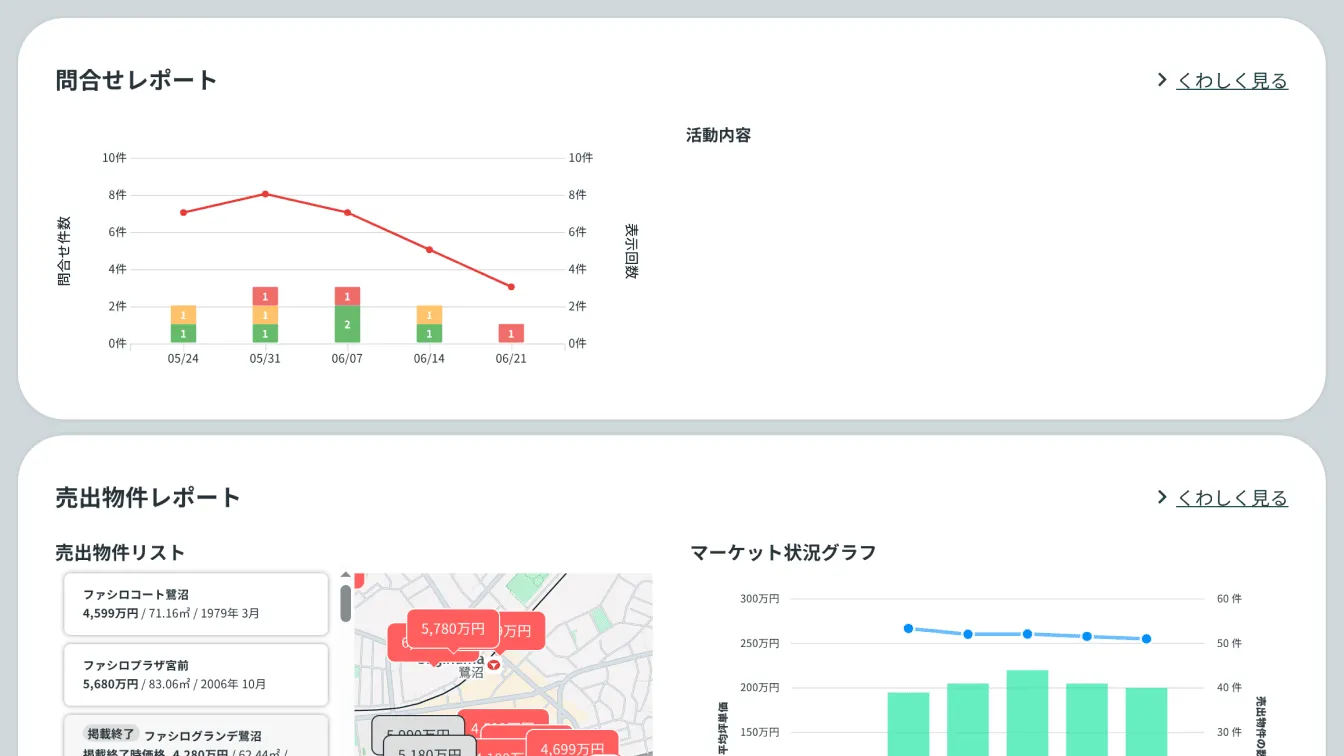The height and width of the screenshot is (756, 1344).
Task: Select the ファシロコート鷺沼 property card
Action: [196, 604]
